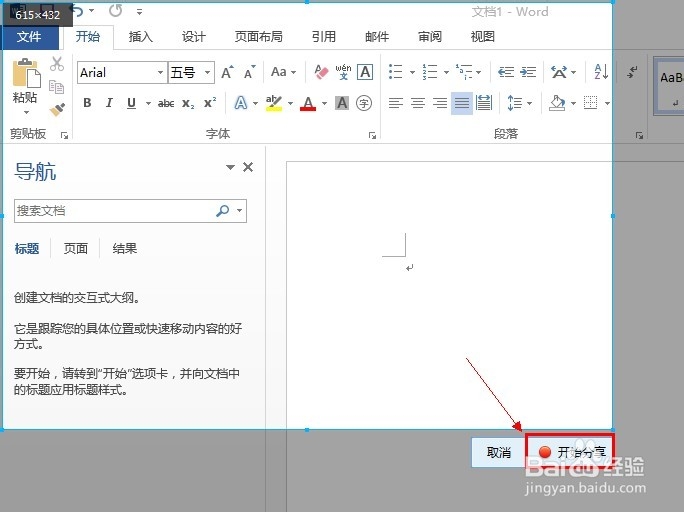Screen dimensions: 684x512
Task: Decrease paragraph indent
Action: [506, 72]
